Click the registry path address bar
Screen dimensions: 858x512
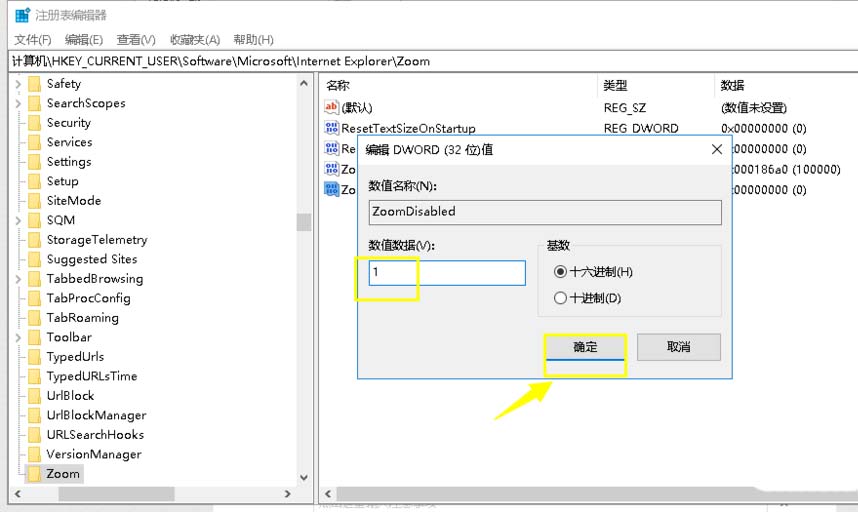click(432, 61)
